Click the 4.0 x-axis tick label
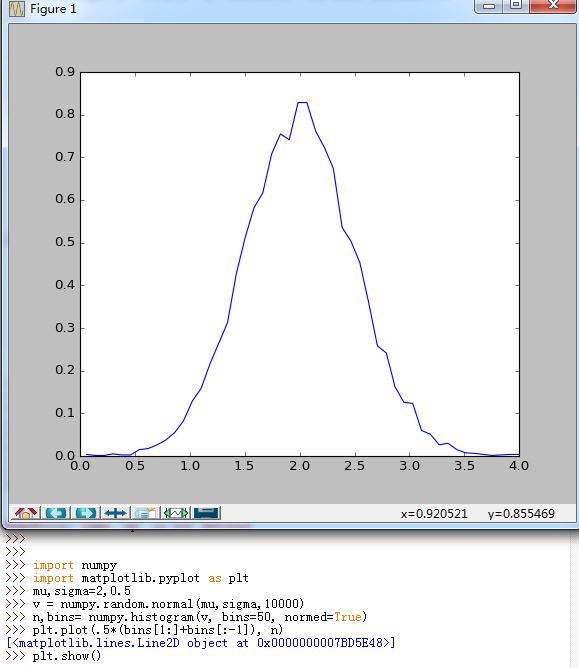This screenshot has height=668, width=579. pos(519,466)
